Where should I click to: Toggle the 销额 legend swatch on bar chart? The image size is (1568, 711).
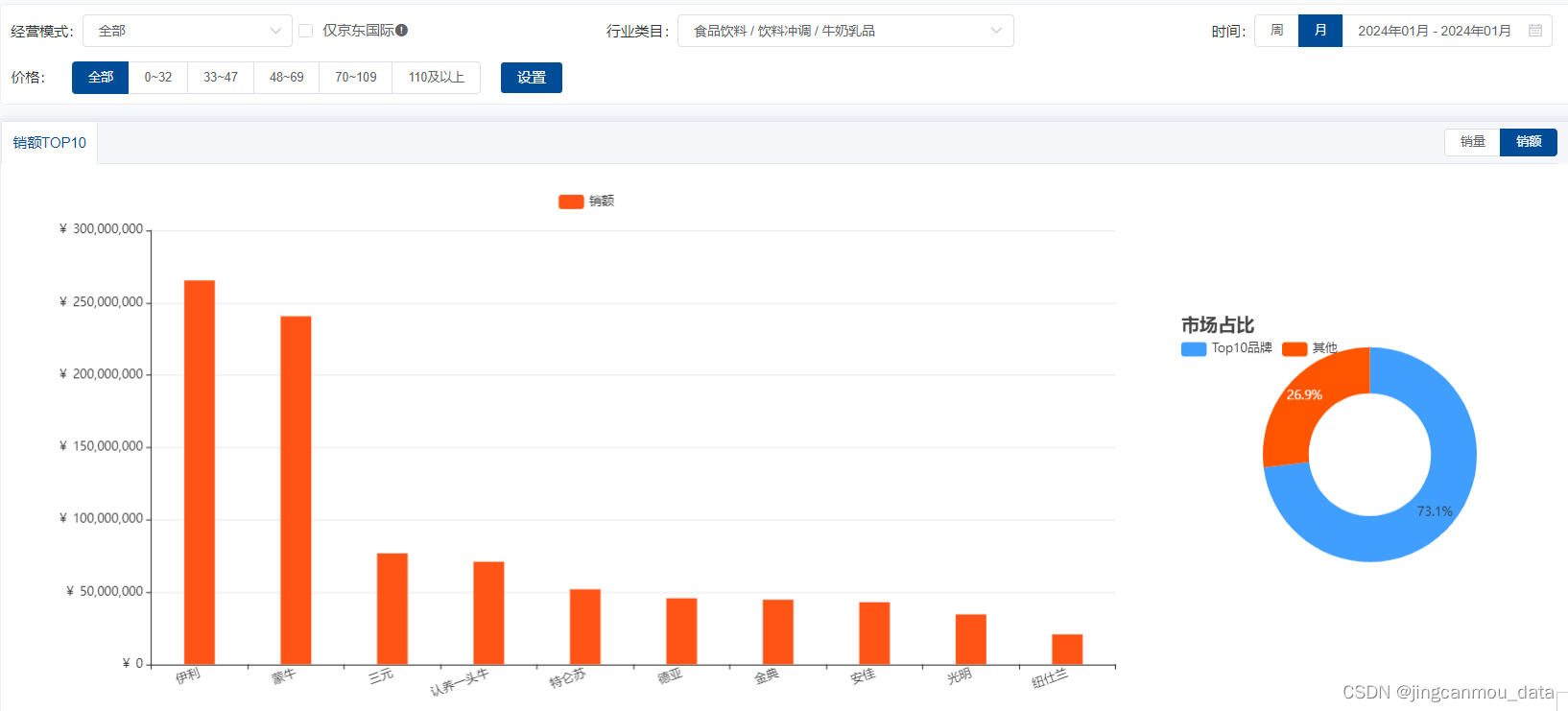[x=571, y=201]
